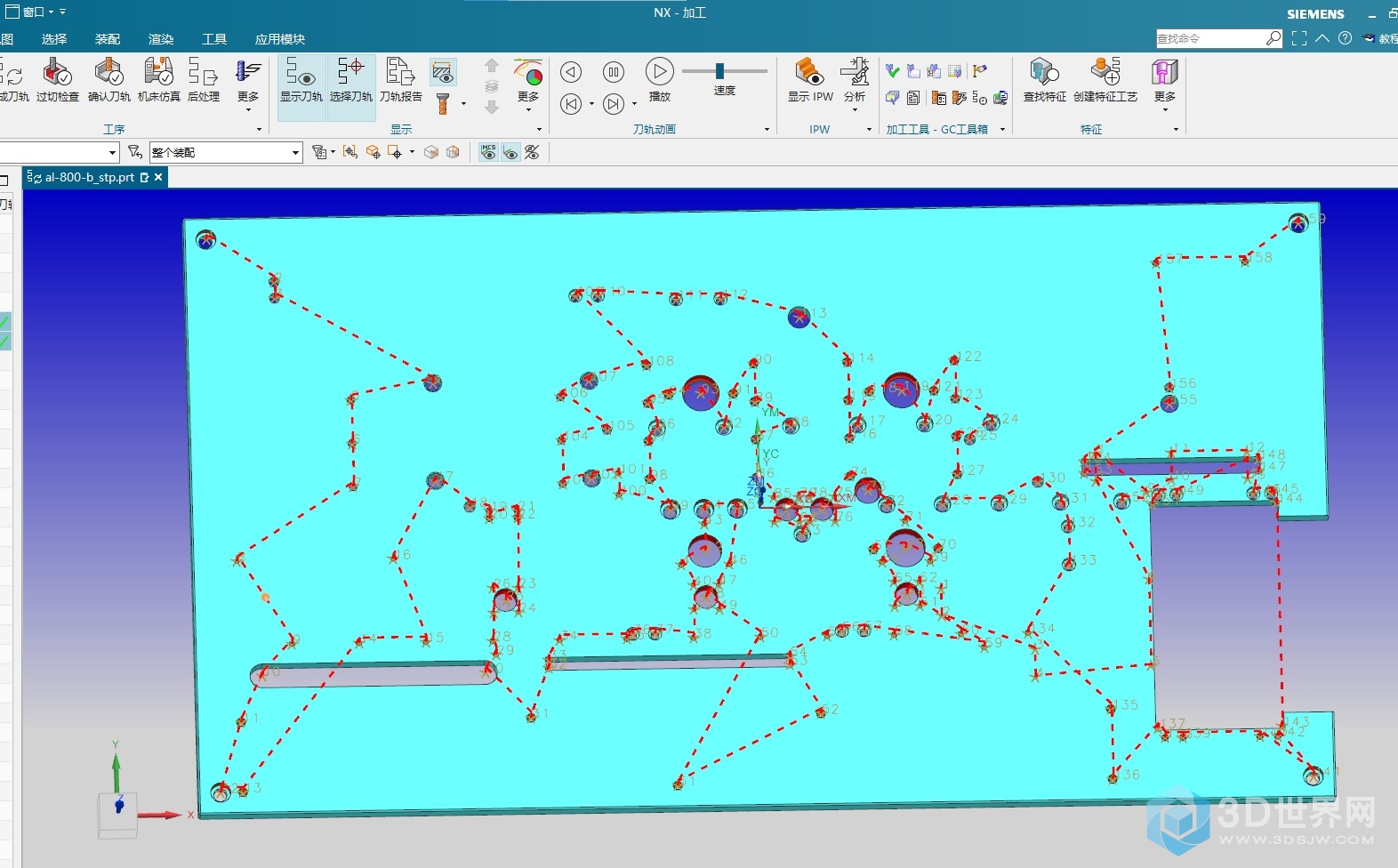The height and width of the screenshot is (868, 1398).
Task: Click the selection filter reset funnel icon
Action: (x=135, y=152)
